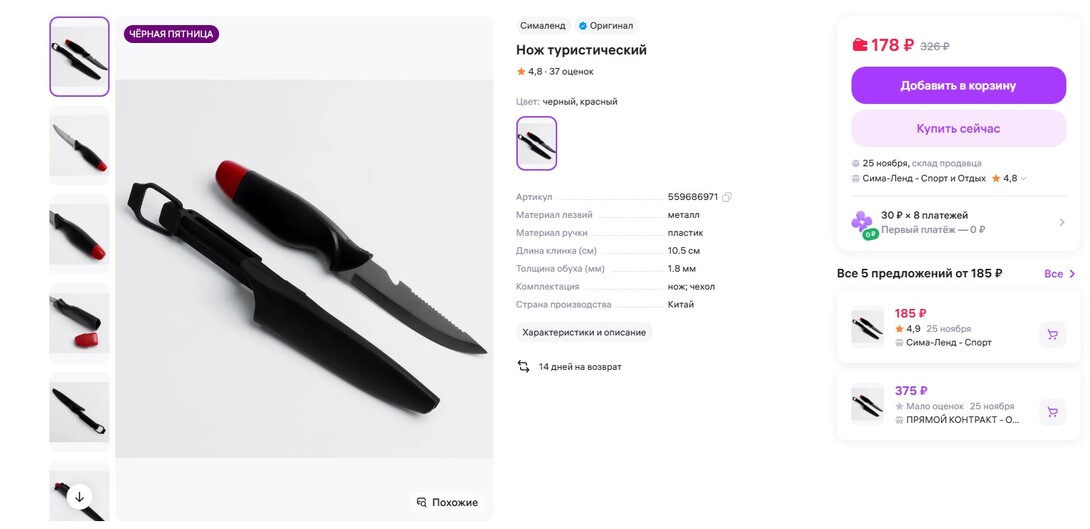The image size is (1090, 529).
Task: Click 'Добавить в корзину' button
Action: coord(958,86)
